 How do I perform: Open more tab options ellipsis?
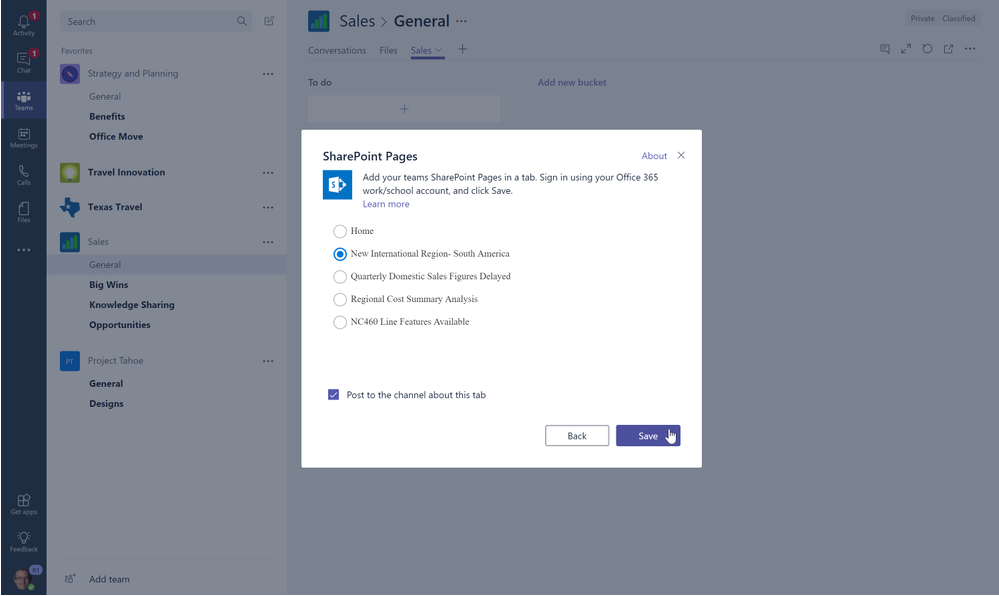970,49
